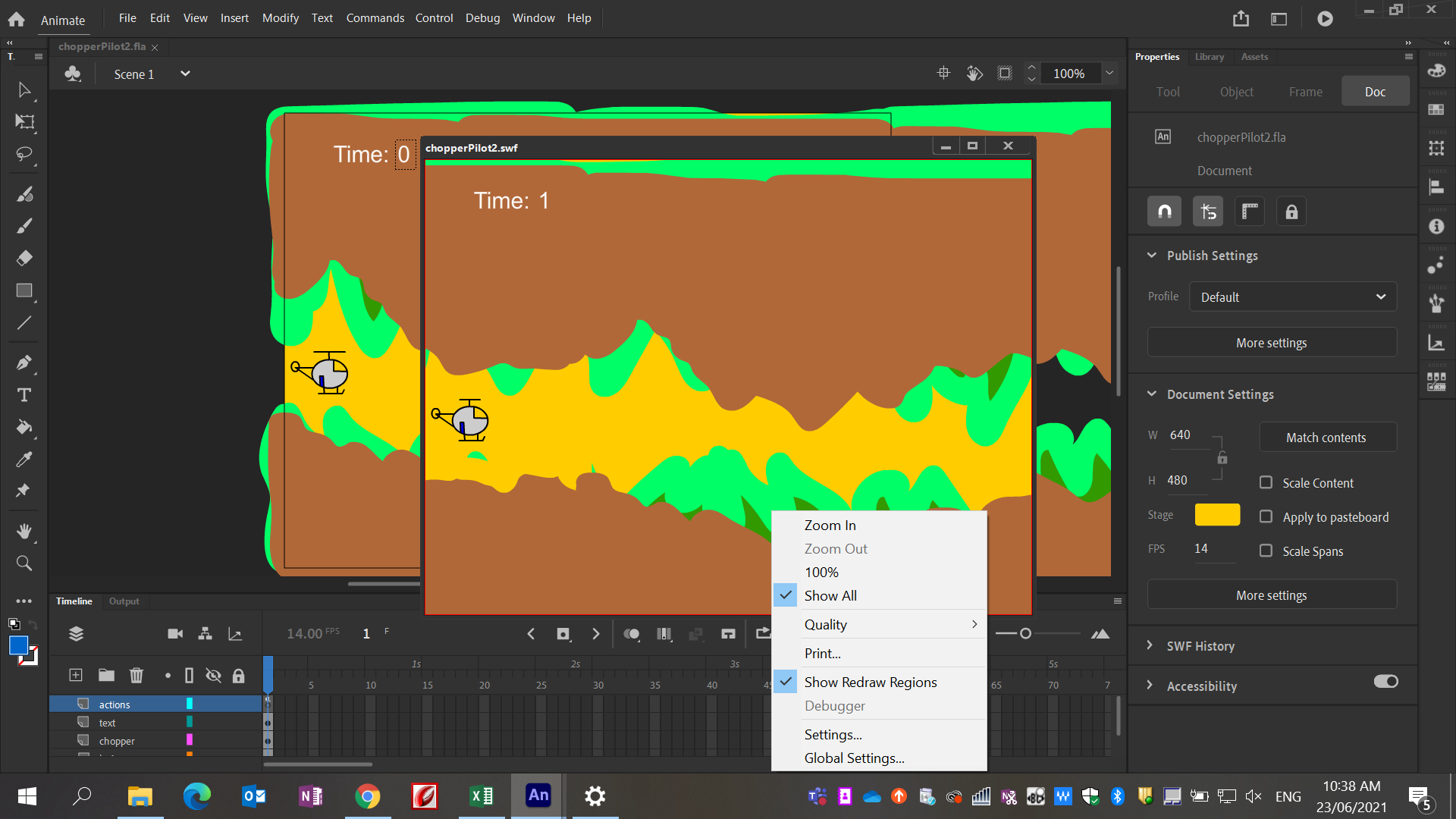This screenshot has height=819, width=1456.
Task: Open the Publish Settings profile dropdown
Action: 1294,297
